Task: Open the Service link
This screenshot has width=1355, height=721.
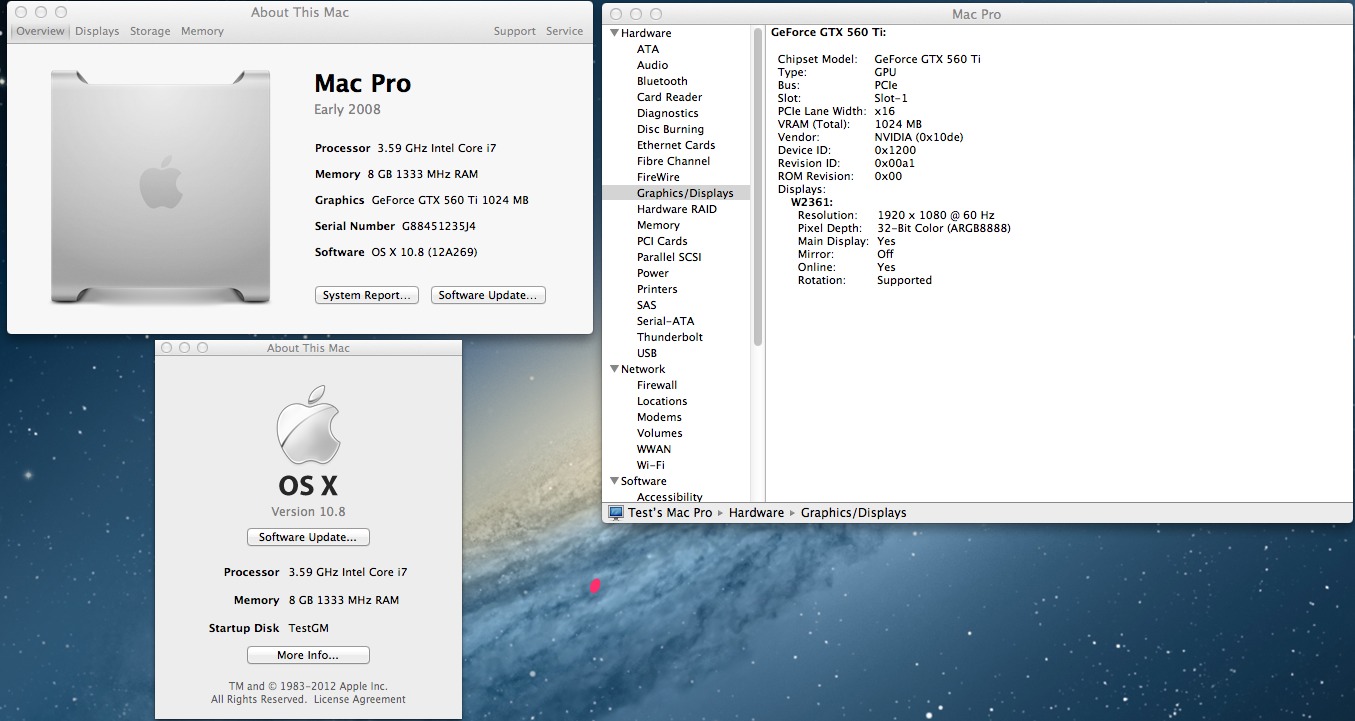Action: click(564, 31)
